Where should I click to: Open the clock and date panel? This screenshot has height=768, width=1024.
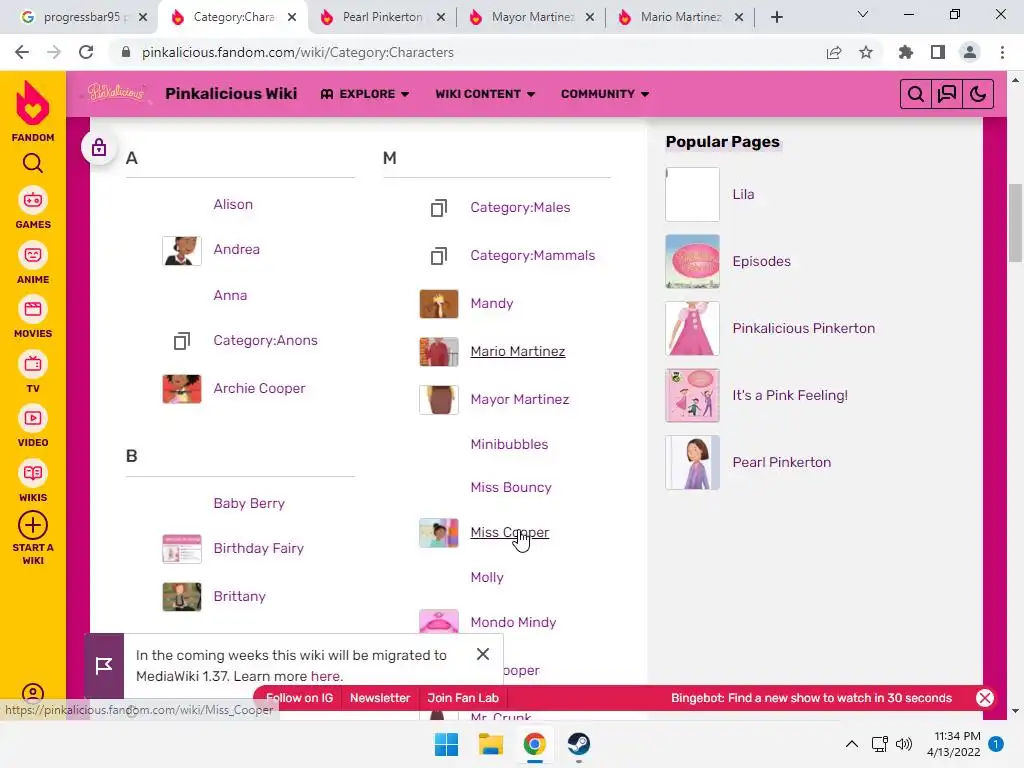(x=953, y=744)
